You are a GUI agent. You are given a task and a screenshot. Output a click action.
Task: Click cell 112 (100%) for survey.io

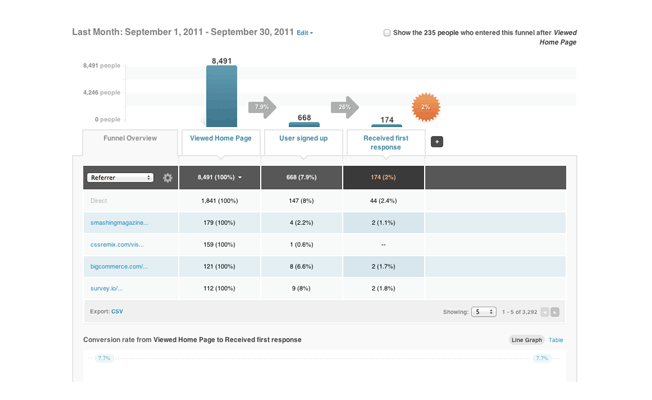click(220, 289)
